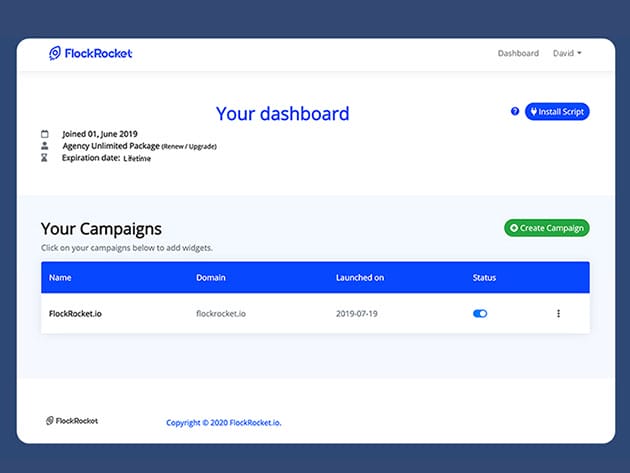The image size is (630, 473).
Task: Click the Launched on column header
Action: pos(360,277)
